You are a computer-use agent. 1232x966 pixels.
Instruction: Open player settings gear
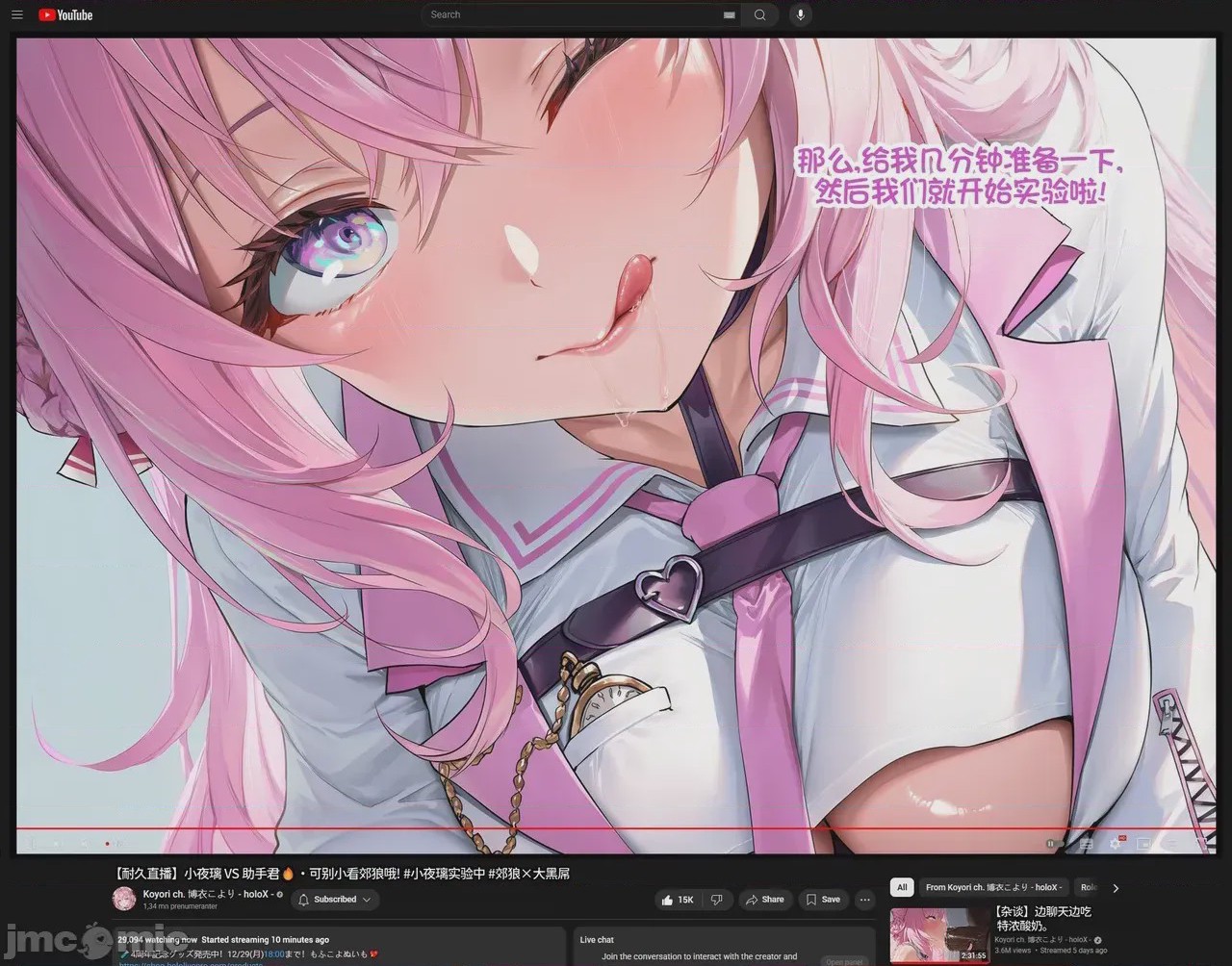1115,843
